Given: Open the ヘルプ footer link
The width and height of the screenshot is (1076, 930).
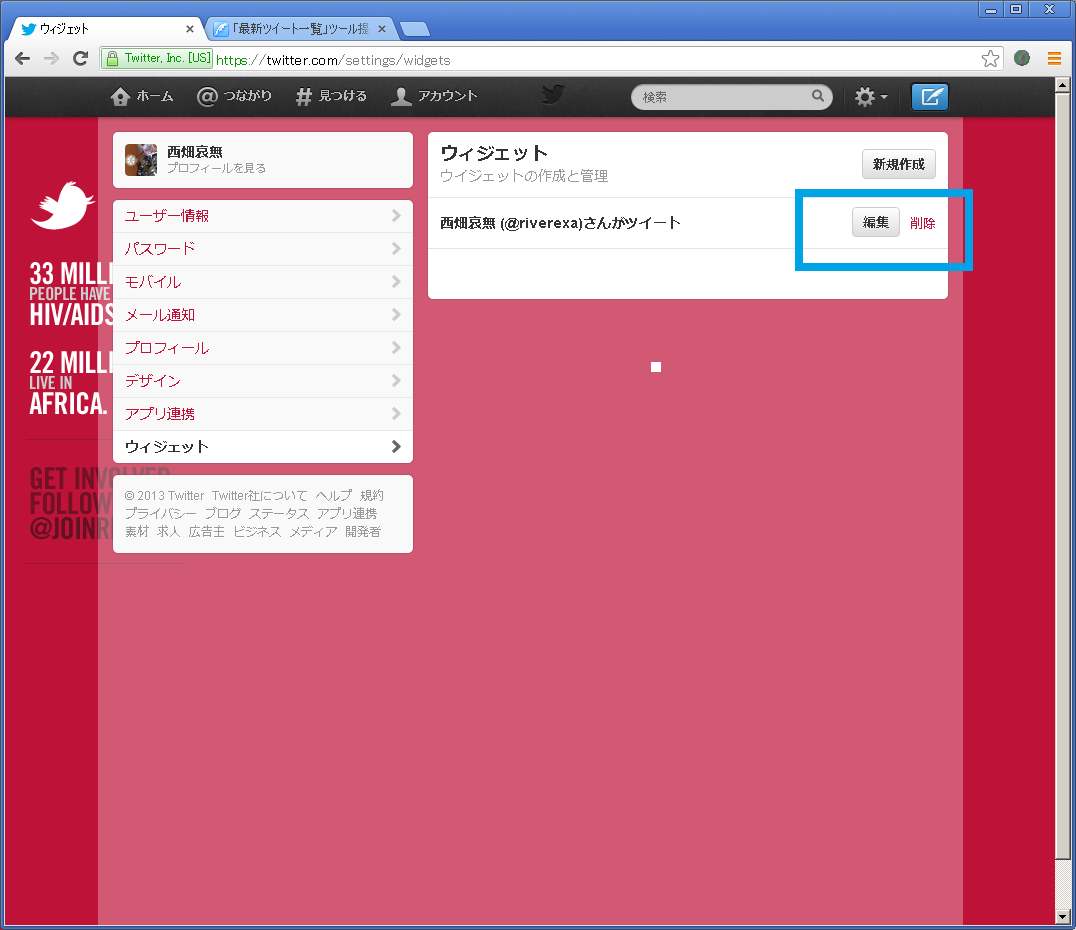Looking at the screenshot, I should click(x=334, y=496).
